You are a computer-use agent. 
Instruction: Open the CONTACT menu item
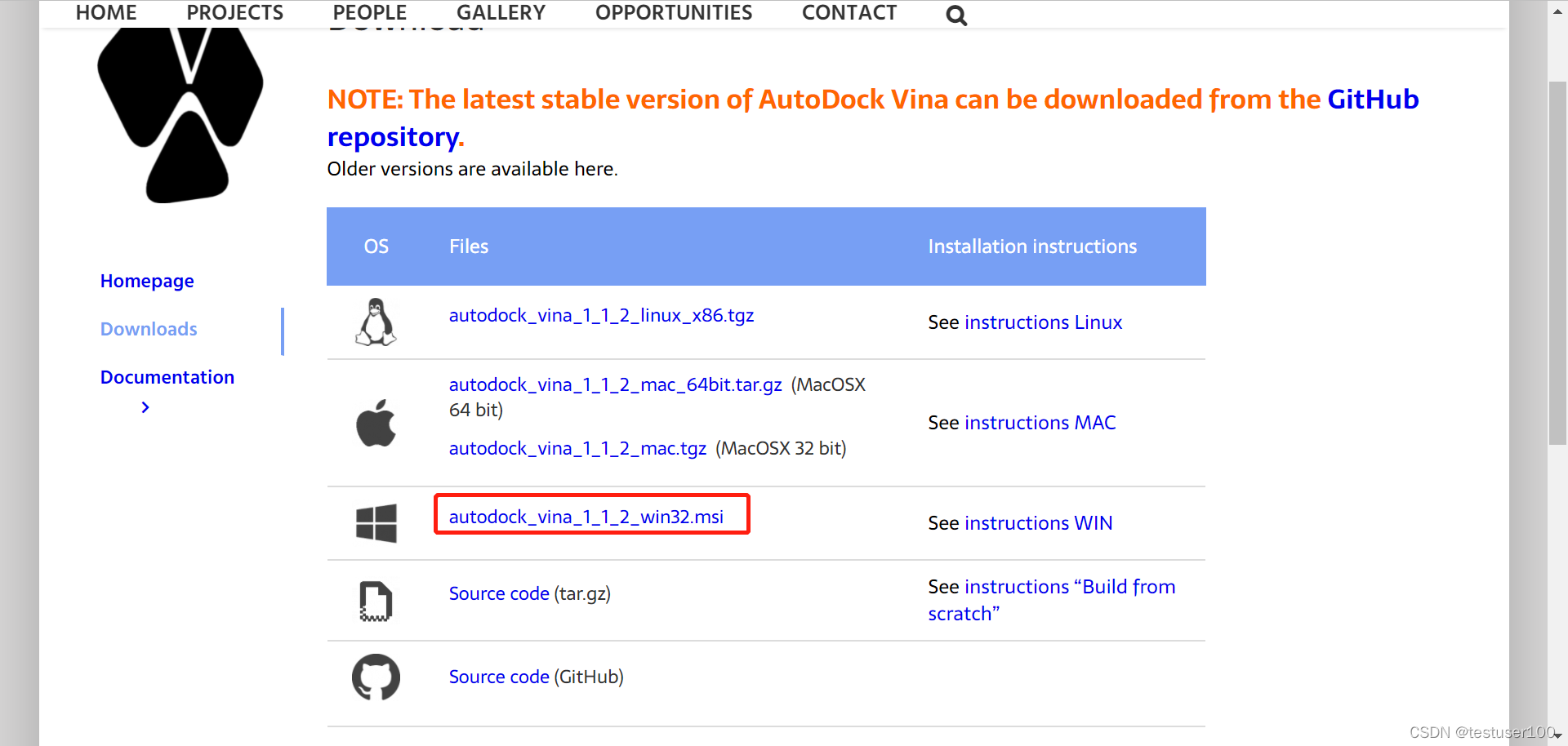[x=849, y=13]
